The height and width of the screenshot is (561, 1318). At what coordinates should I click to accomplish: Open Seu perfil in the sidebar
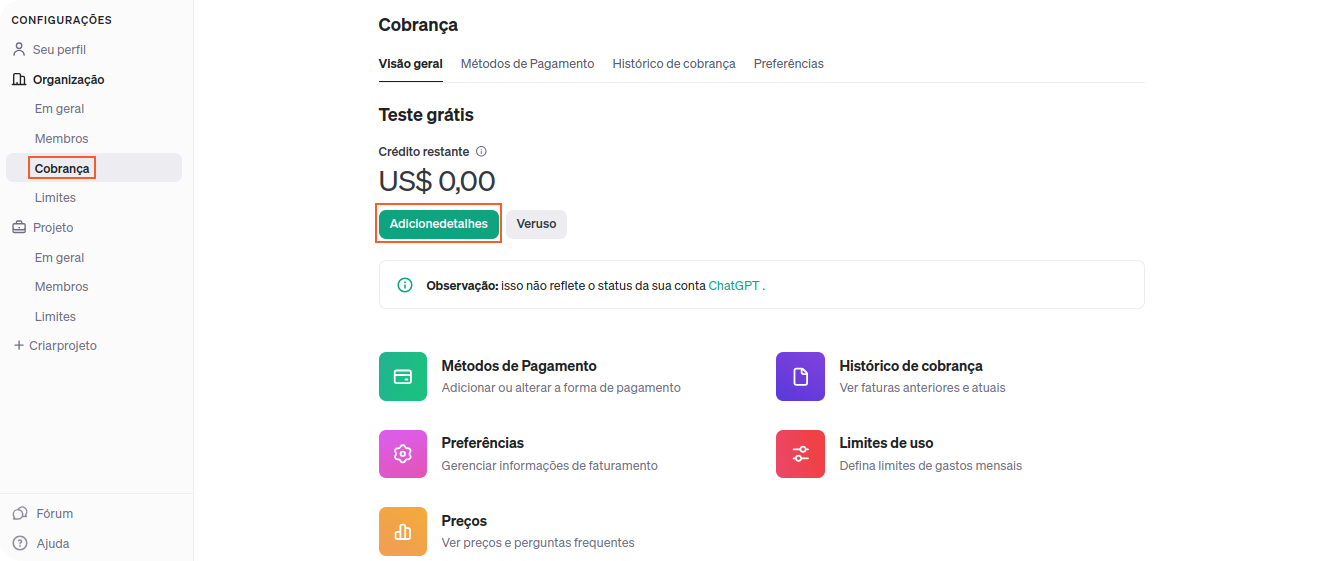click(59, 49)
